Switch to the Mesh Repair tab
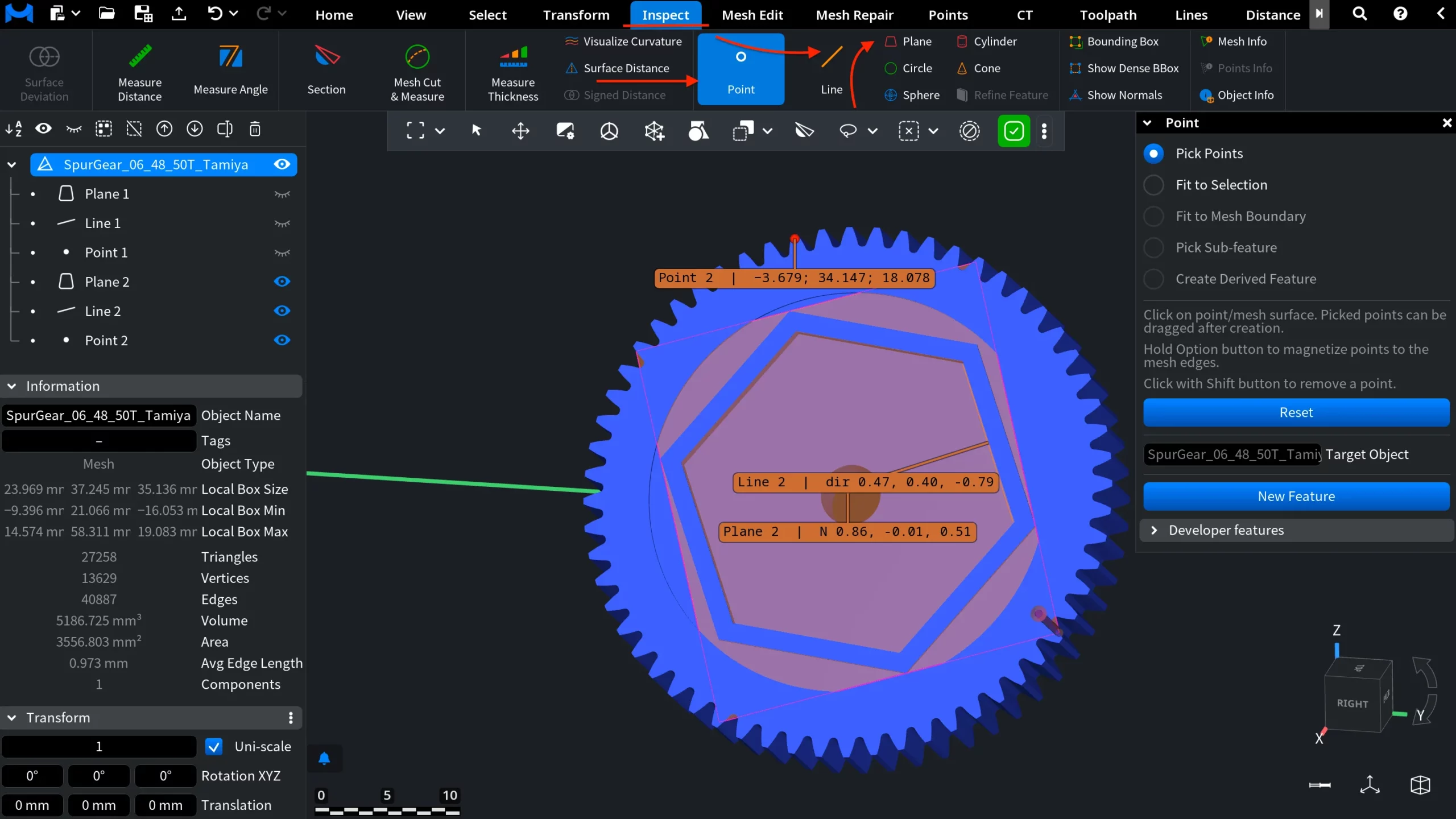 pyautogui.click(x=854, y=15)
